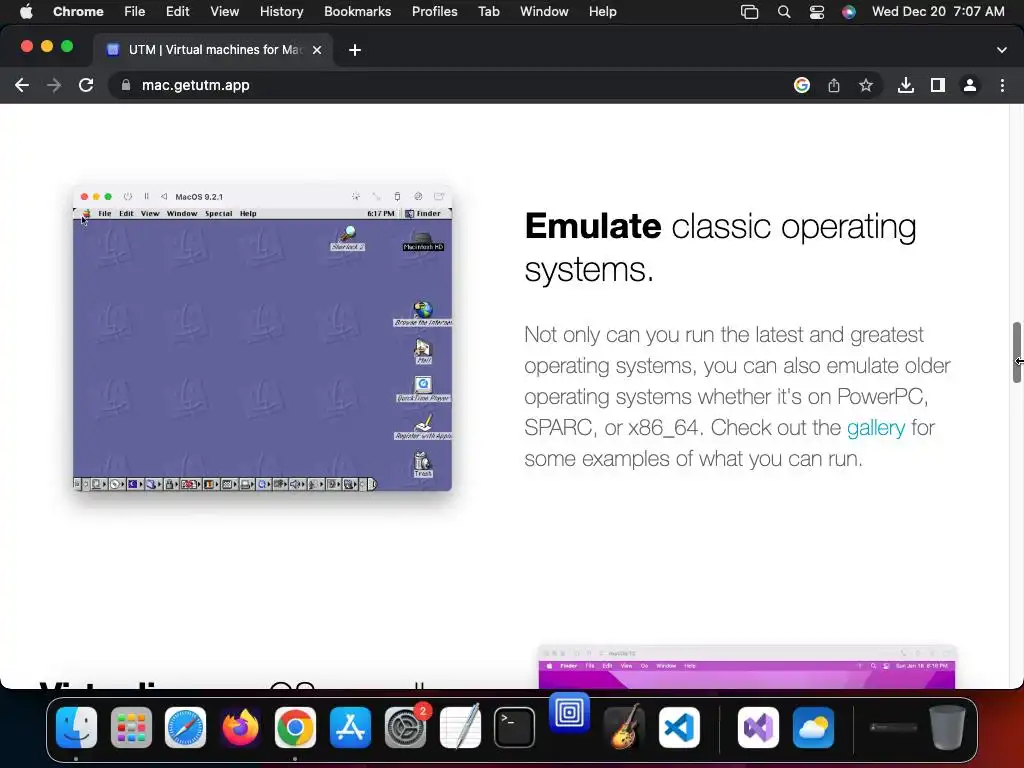Screen dimensions: 1024x768
Task: Open the File menu
Action: pos(135,12)
